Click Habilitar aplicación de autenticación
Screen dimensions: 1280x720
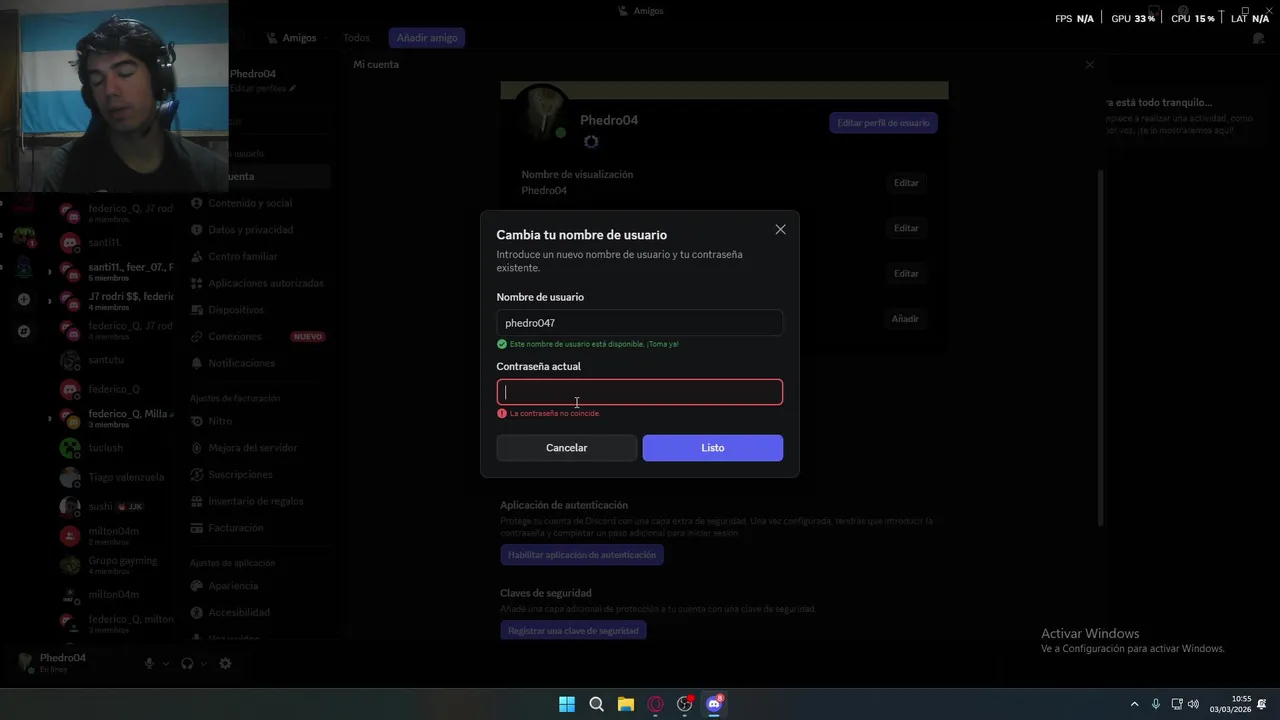(x=582, y=555)
